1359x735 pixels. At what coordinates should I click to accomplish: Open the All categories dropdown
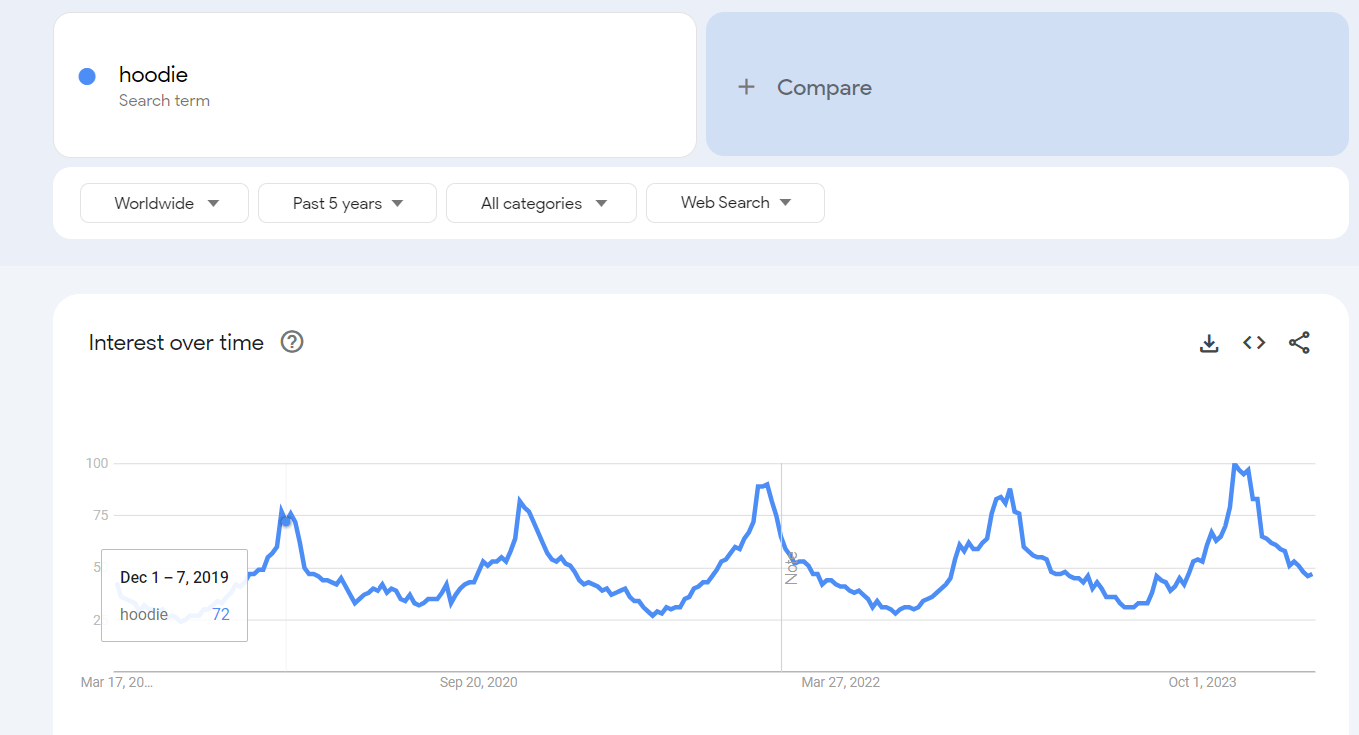(540, 202)
